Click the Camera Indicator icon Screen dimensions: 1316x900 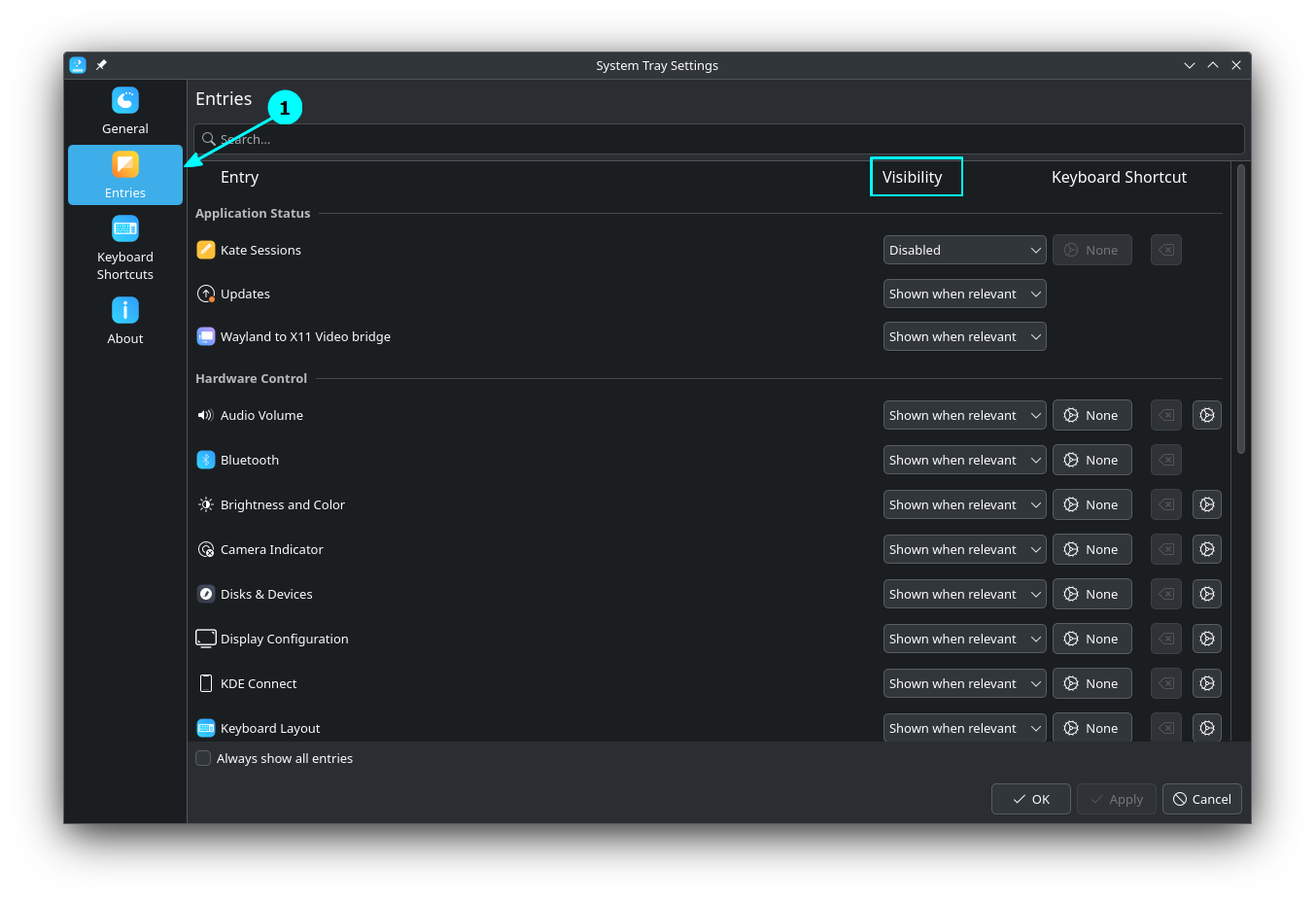click(x=205, y=548)
